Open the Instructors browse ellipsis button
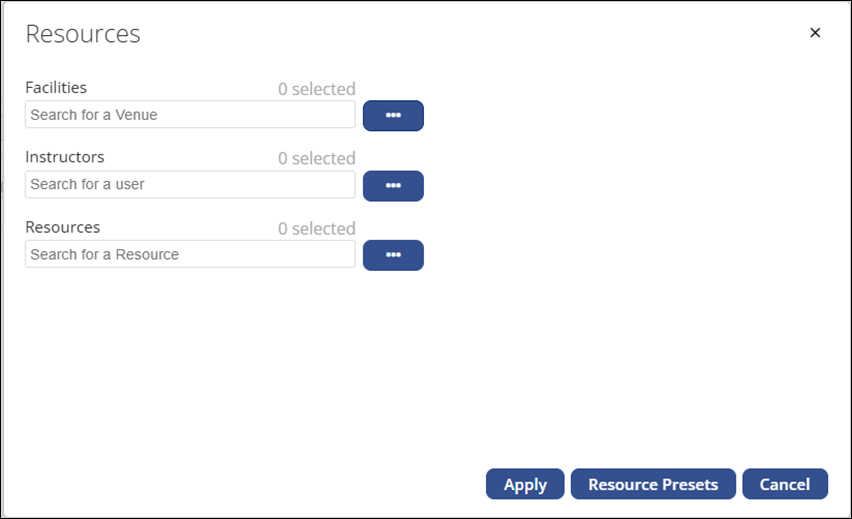 393,186
